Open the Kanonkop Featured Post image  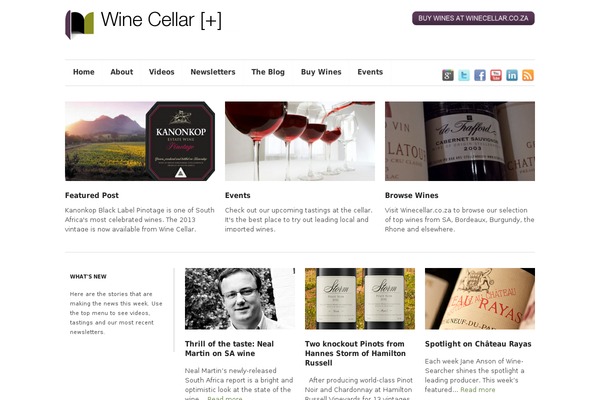pyautogui.click(x=140, y=141)
